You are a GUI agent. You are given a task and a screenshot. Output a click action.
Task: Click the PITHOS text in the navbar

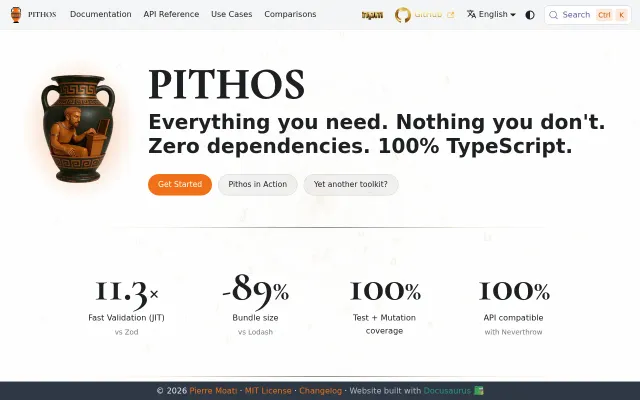coord(42,15)
